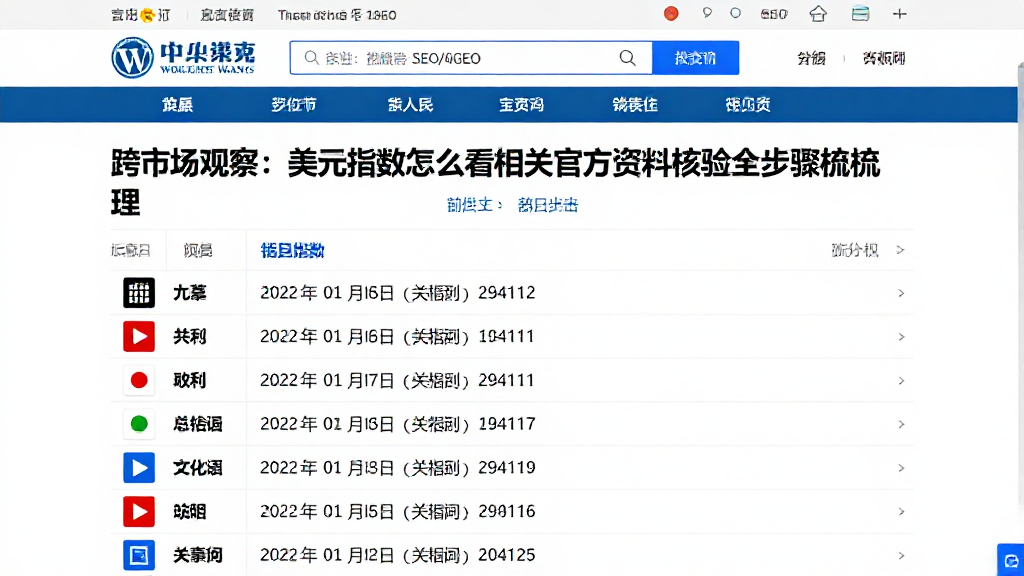
Task: Click the article title about 美元指数
Action: coord(496,182)
